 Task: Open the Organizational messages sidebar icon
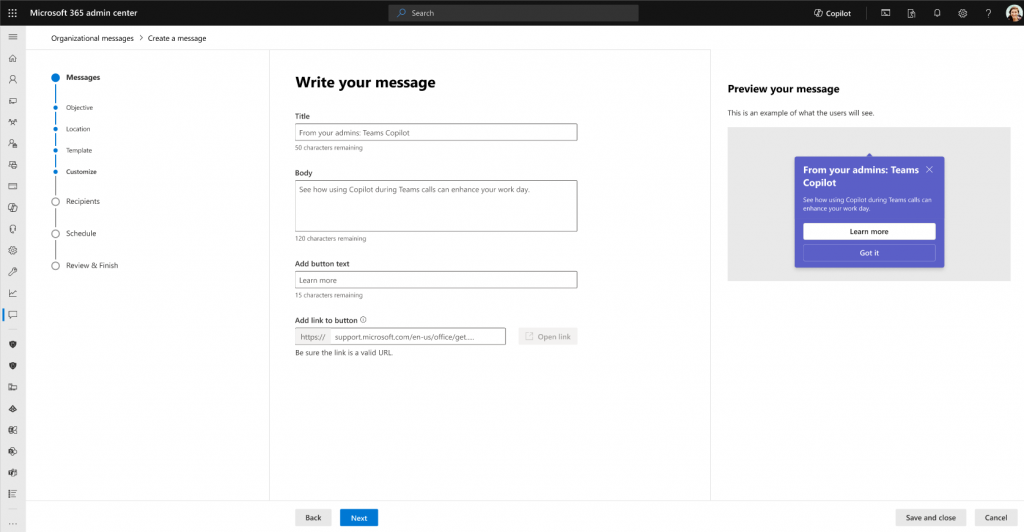tap(12, 315)
